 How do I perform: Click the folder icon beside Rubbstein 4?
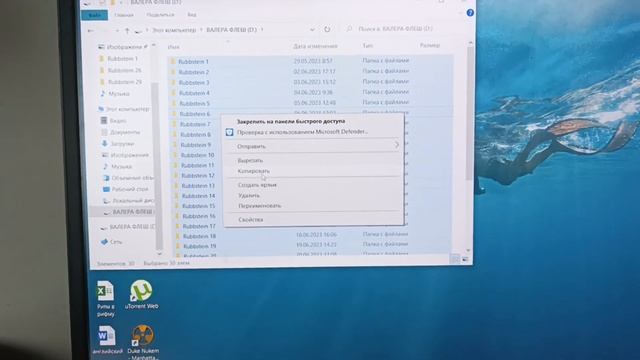[x=173, y=93]
